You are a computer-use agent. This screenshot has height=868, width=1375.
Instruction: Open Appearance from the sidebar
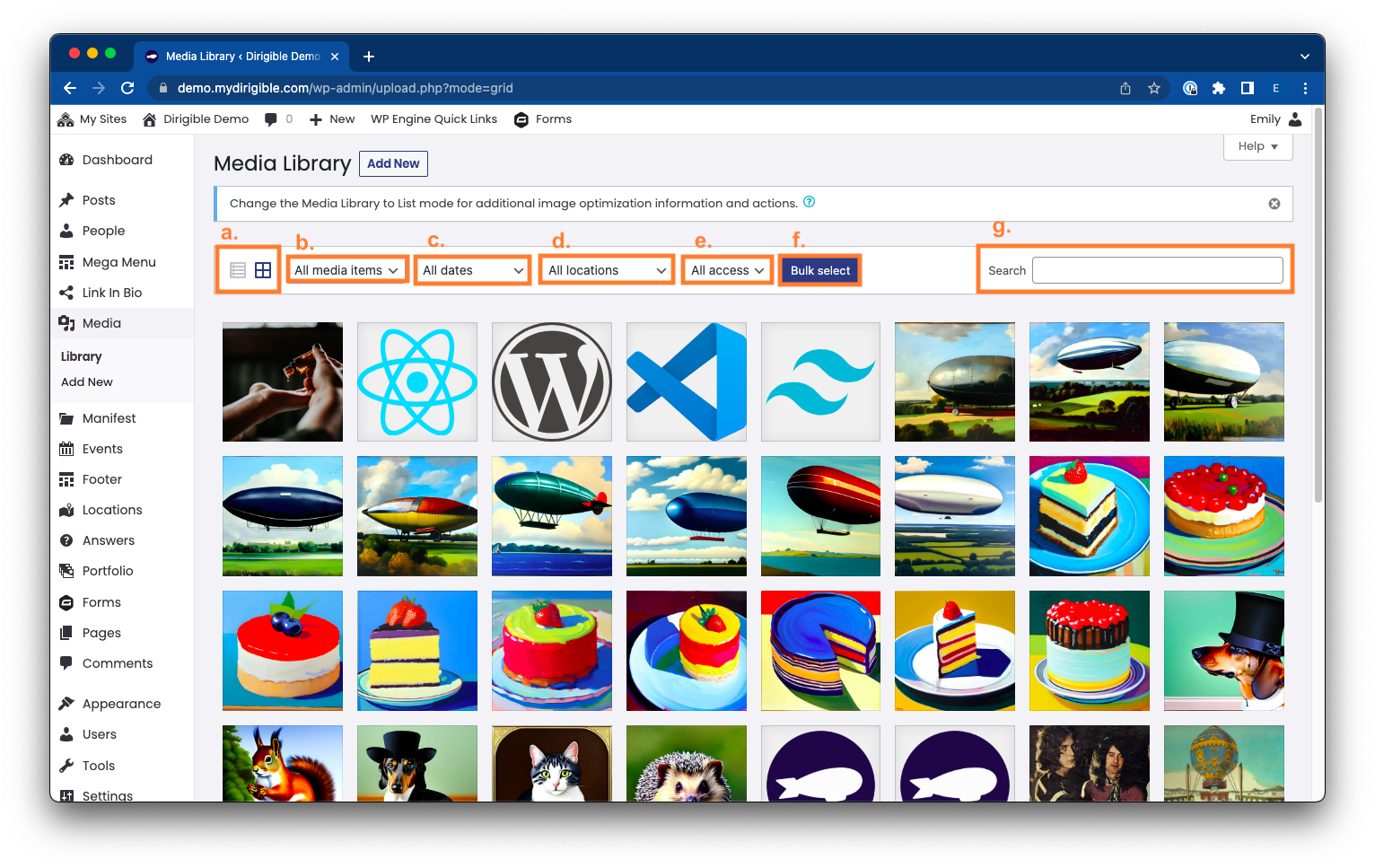coord(122,704)
